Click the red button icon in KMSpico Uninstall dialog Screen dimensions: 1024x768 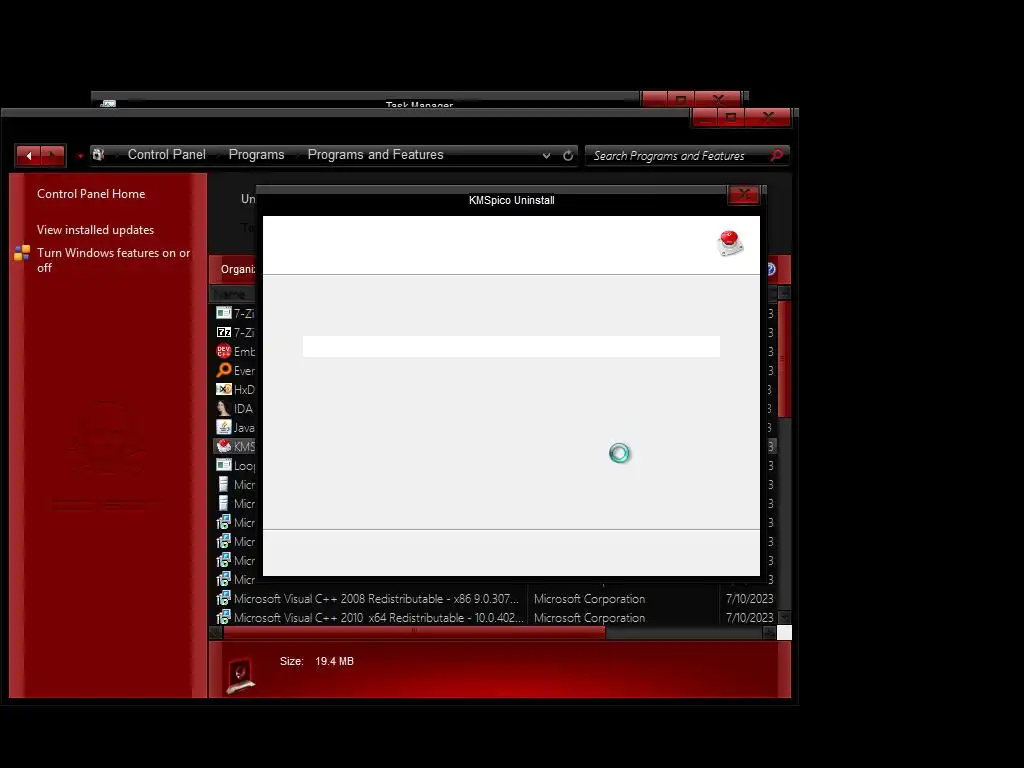pos(729,243)
